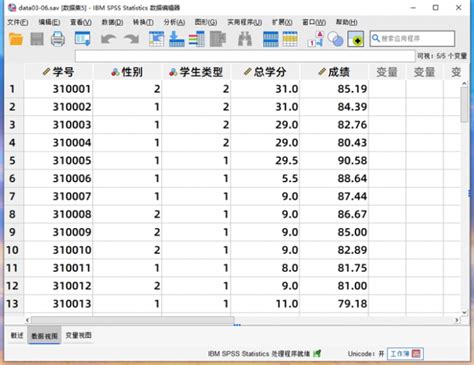Open the Variables info toolbar icon
Image resolution: width=474 pixels, height=365 pixels.
[197, 39]
